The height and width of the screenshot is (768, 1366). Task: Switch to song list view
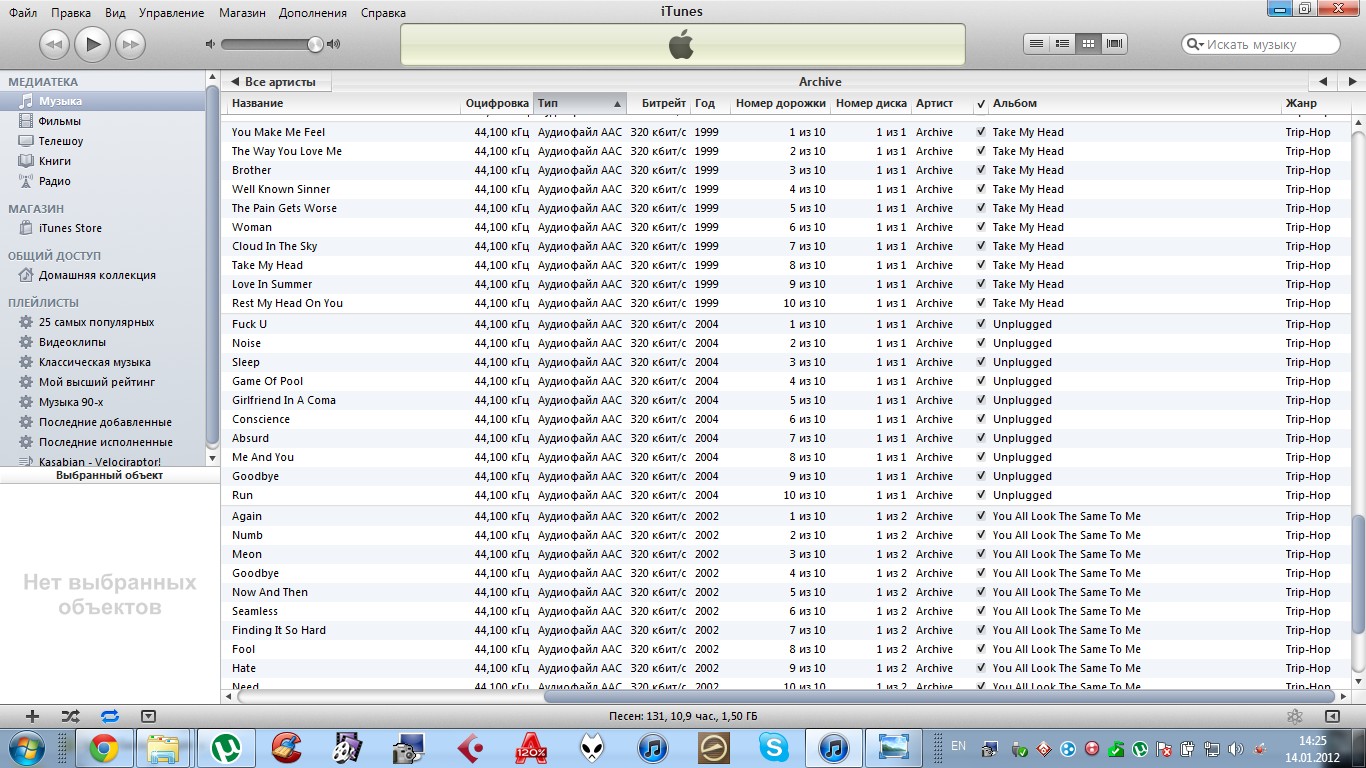pos(1037,44)
